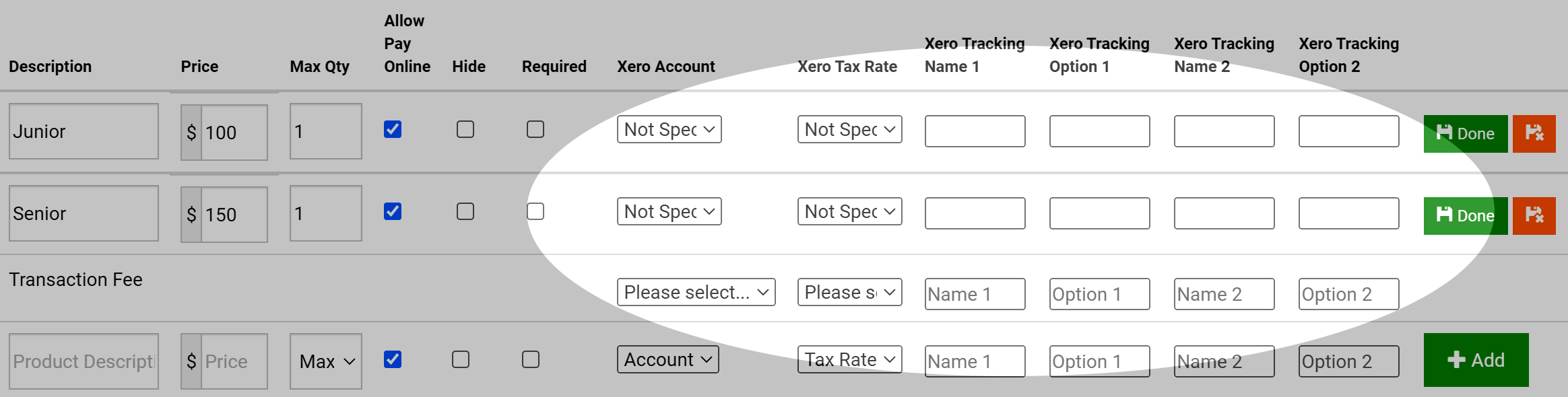Viewport: 1568px width, 397px height.
Task: Click the floppy disk icon on Junior's Done button
Action: click(x=1443, y=133)
